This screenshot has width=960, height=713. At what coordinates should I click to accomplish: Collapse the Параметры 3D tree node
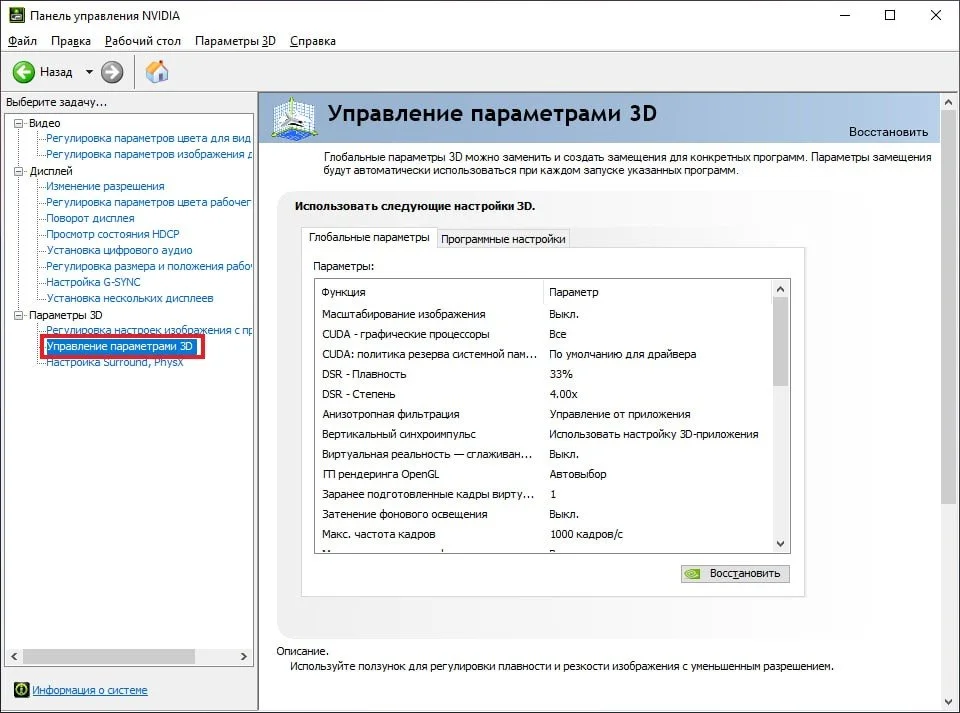pyautogui.click(x=19, y=315)
